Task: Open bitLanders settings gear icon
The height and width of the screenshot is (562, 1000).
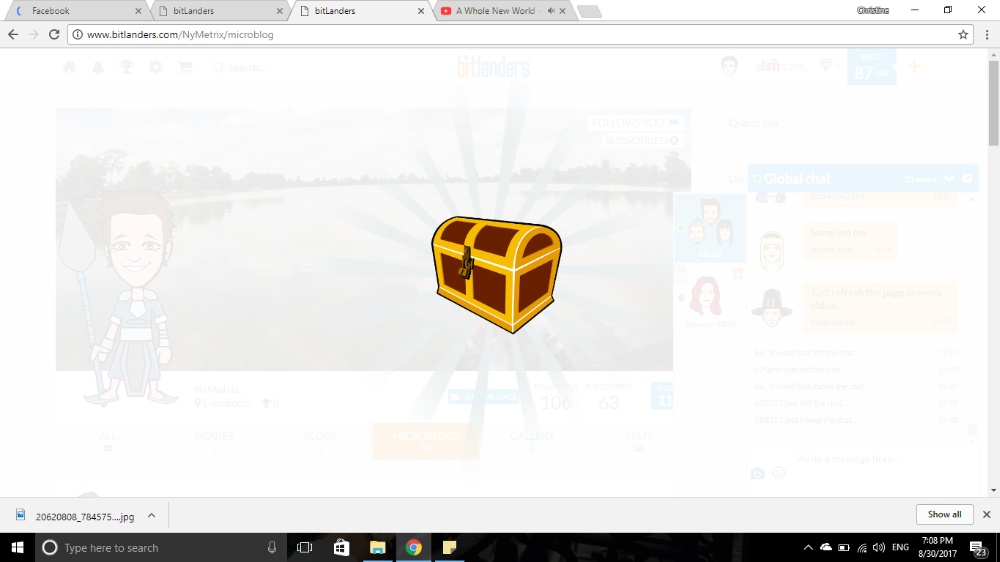Action: [156, 67]
